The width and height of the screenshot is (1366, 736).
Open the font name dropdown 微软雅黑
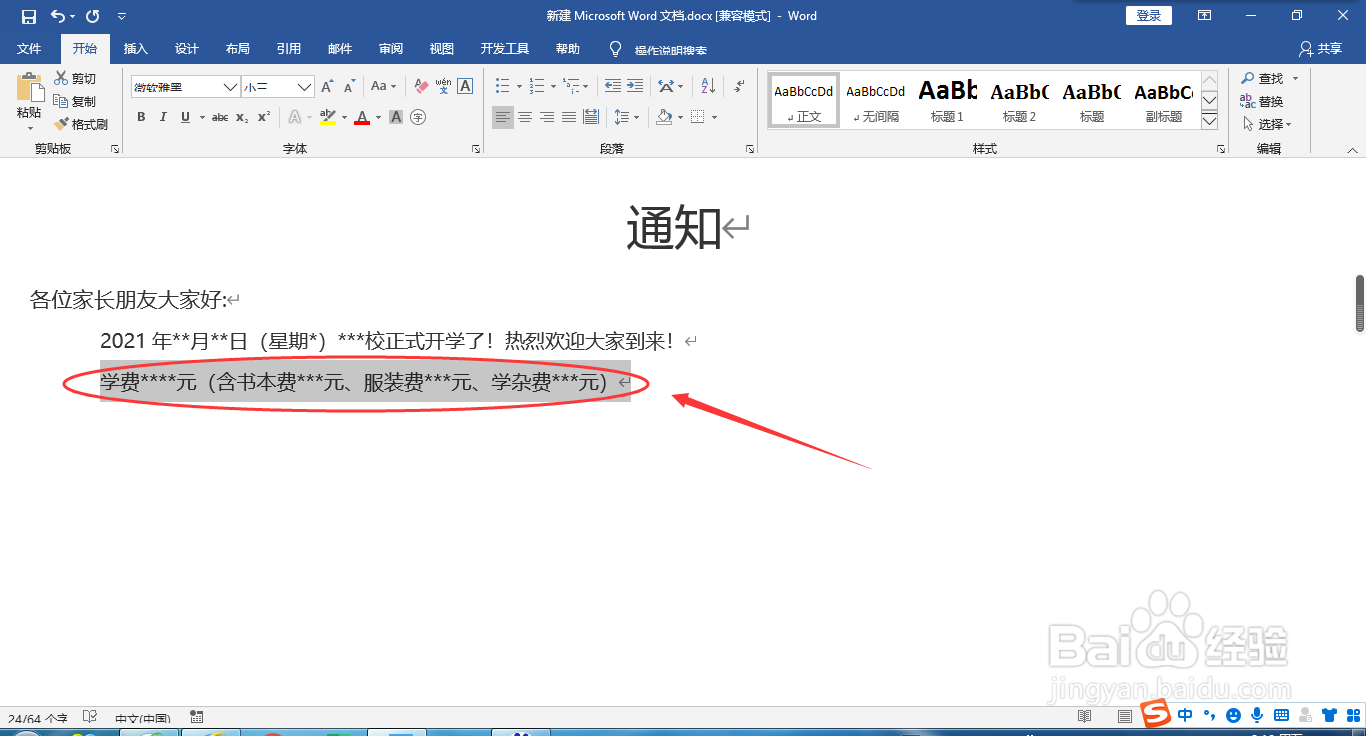point(229,87)
